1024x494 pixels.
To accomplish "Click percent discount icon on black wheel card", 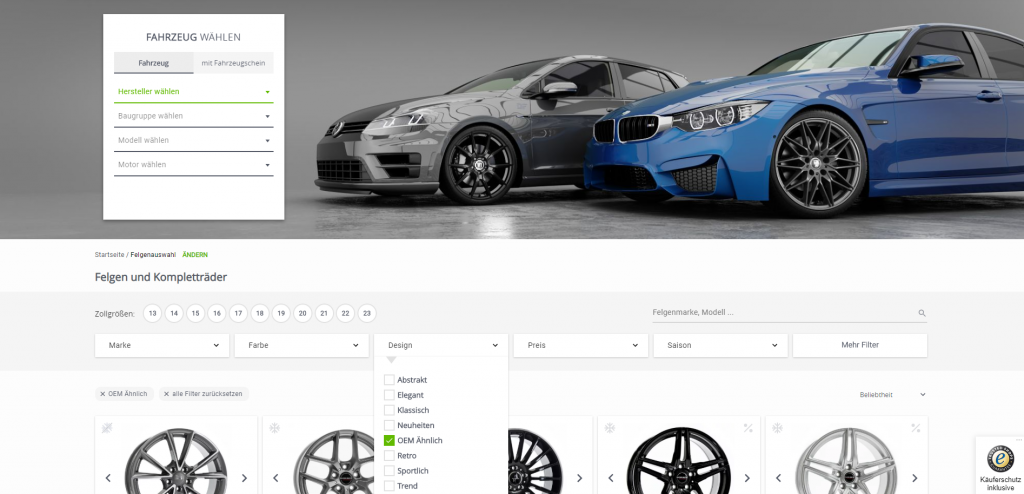I will (748, 427).
